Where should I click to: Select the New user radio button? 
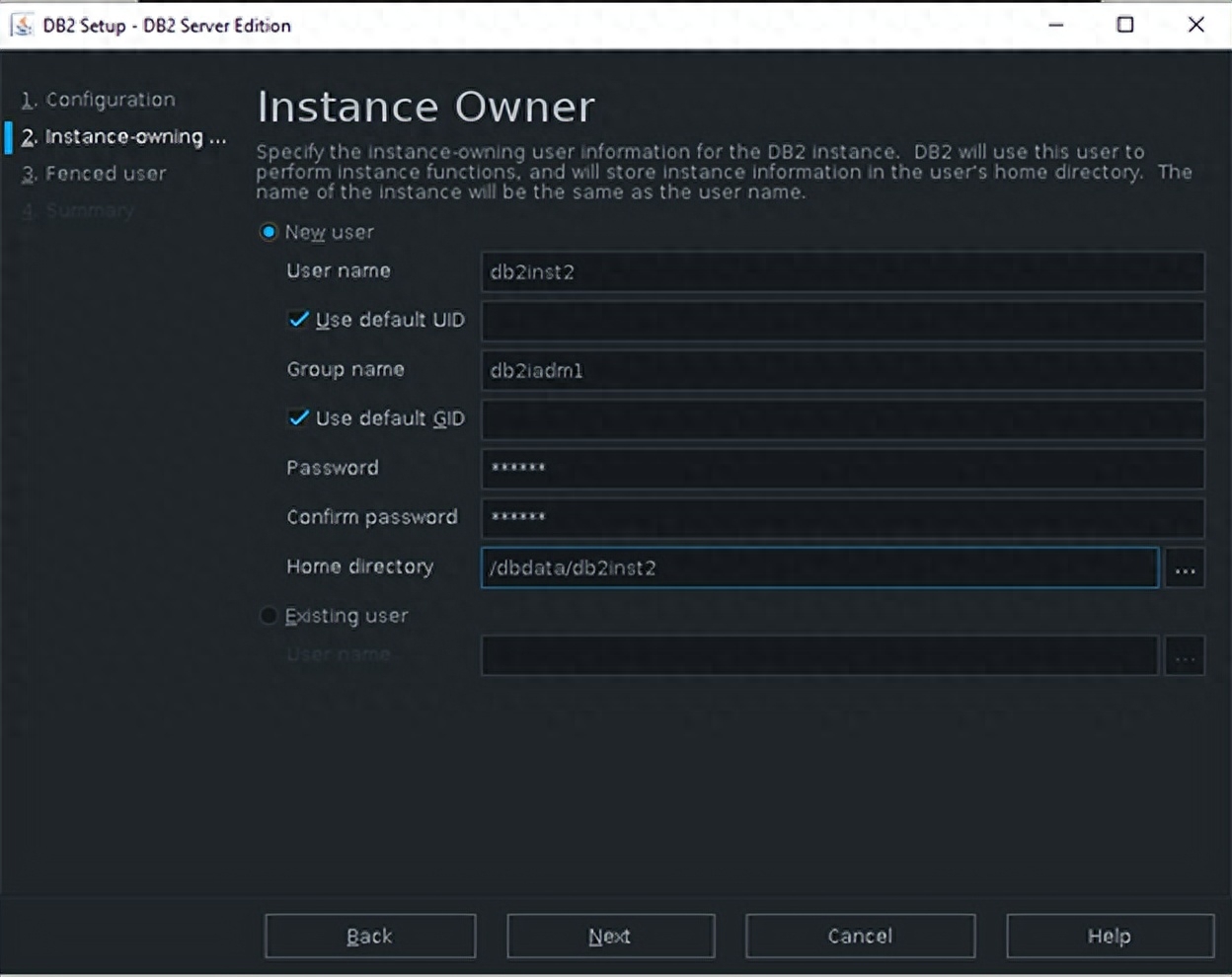click(268, 232)
